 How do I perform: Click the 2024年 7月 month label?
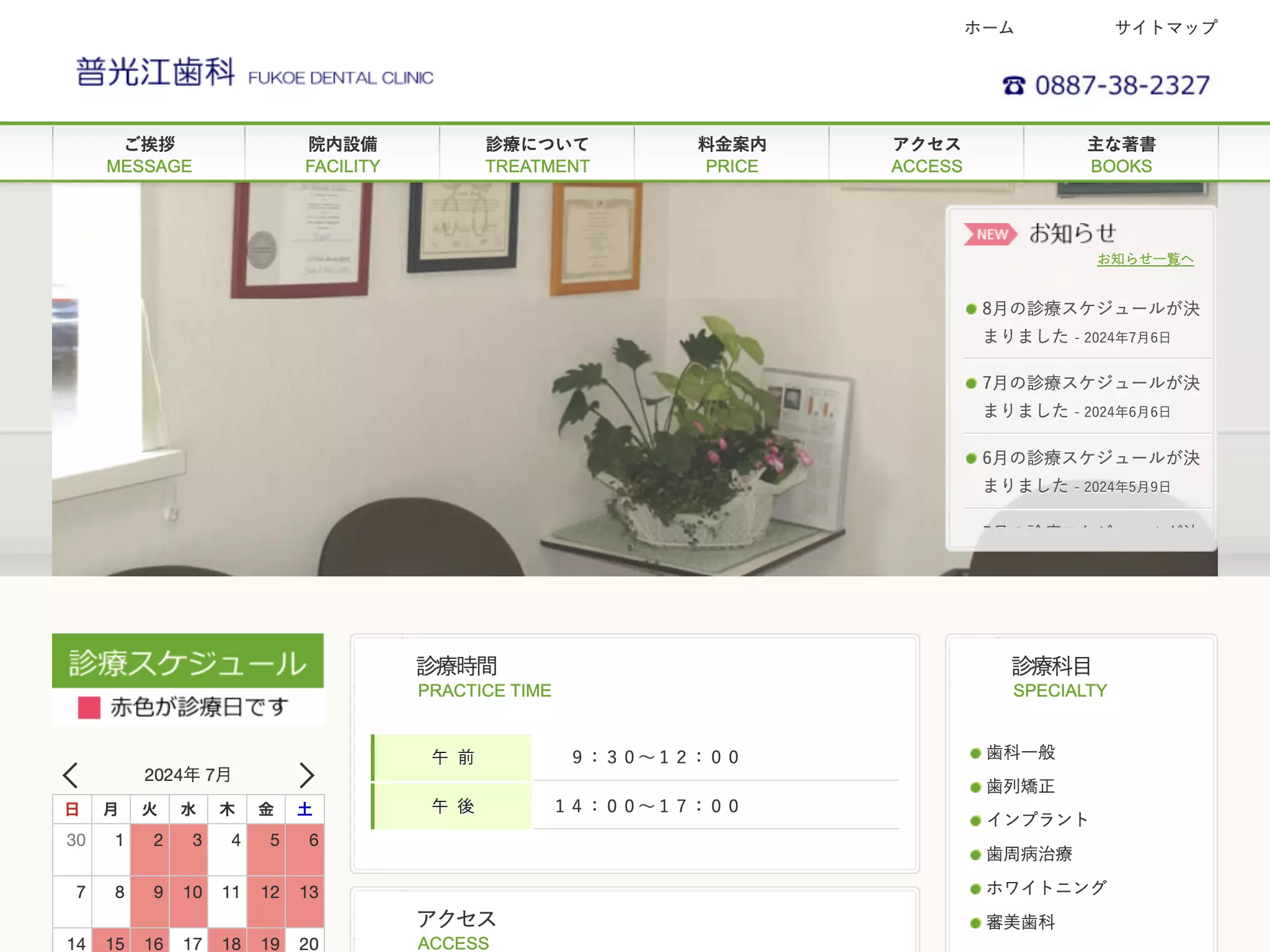coord(188,775)
